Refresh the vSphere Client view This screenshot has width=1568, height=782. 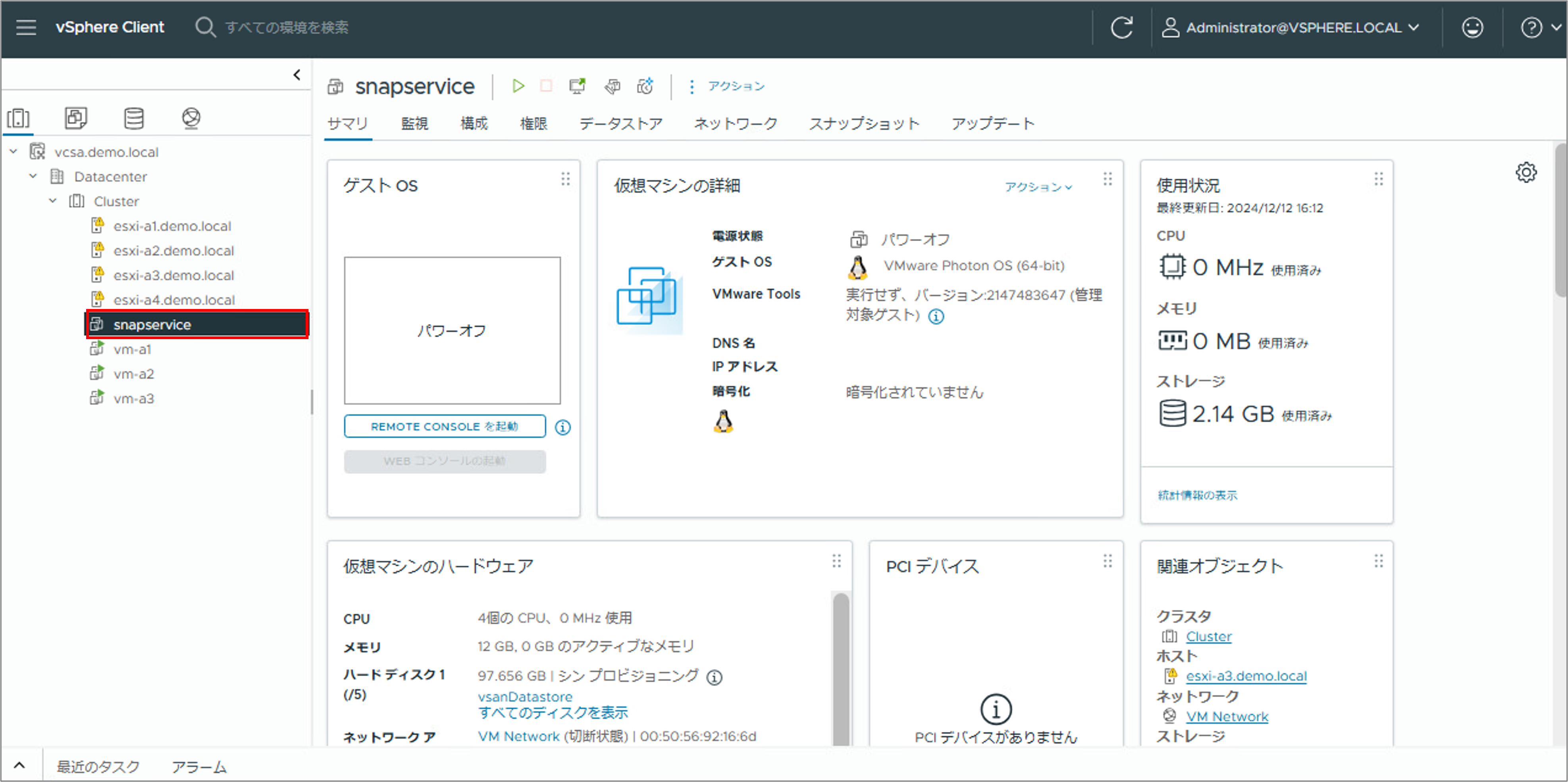pos(1121,27)
